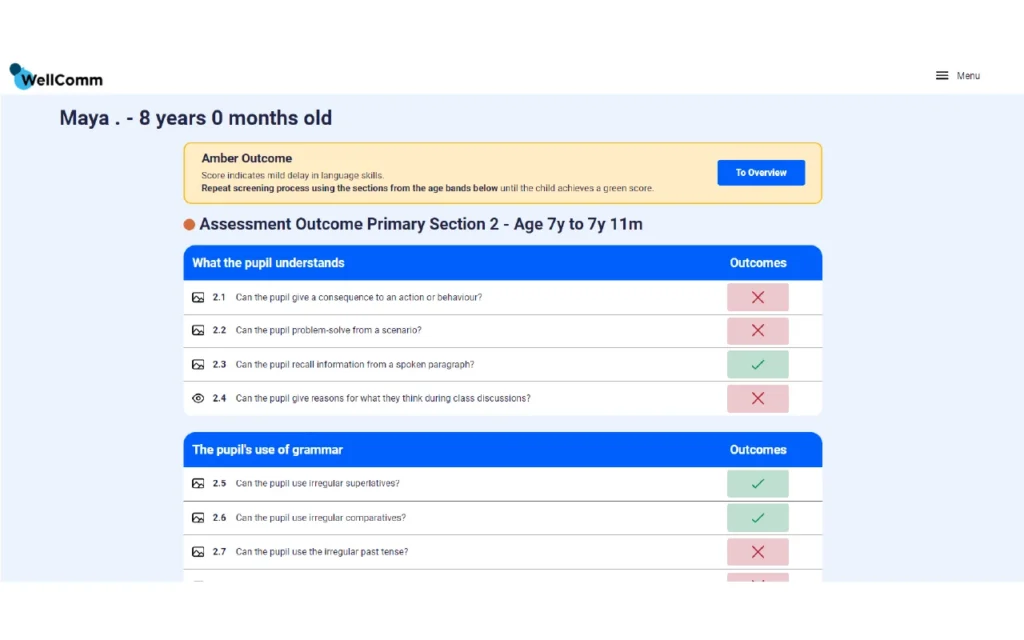
Task: Click the picture icon beside question 2.1
Action: point(198,298)
